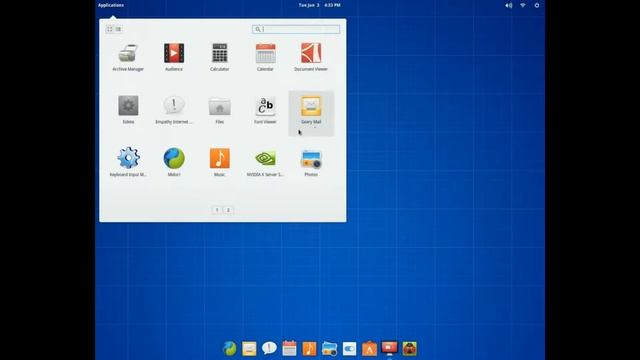Close the Applications menu in top panel
Screen dimensions: 640x360
pos(111,5)
